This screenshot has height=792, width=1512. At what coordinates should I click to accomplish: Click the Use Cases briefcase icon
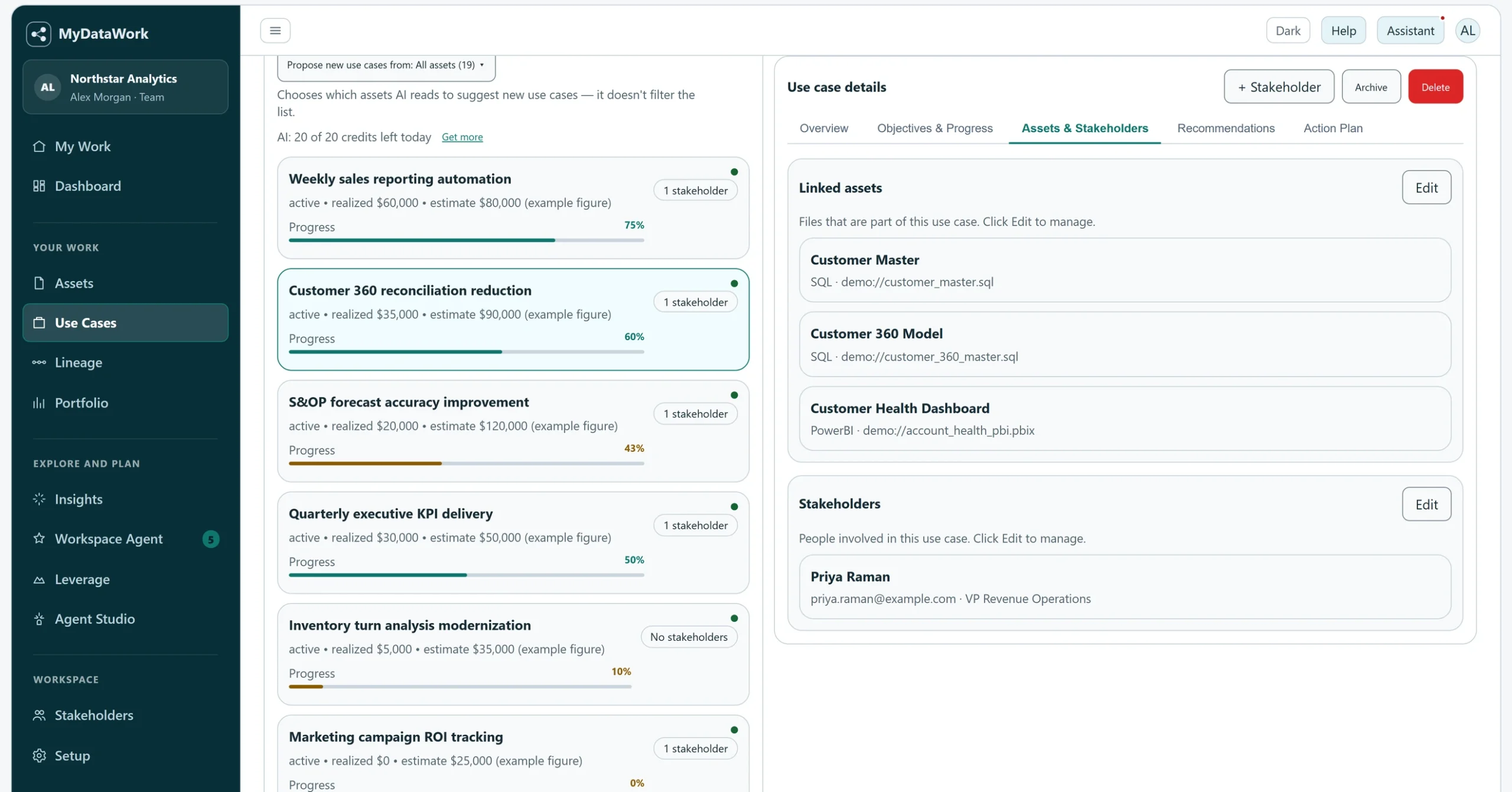(39, 322)
